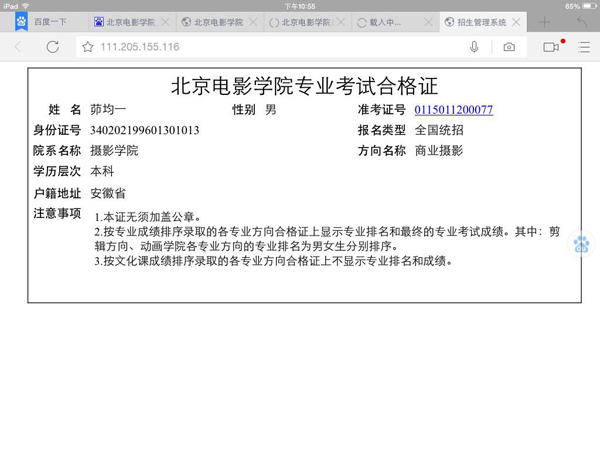Tap the battery indicator in status bar

(x=589, y=6)
